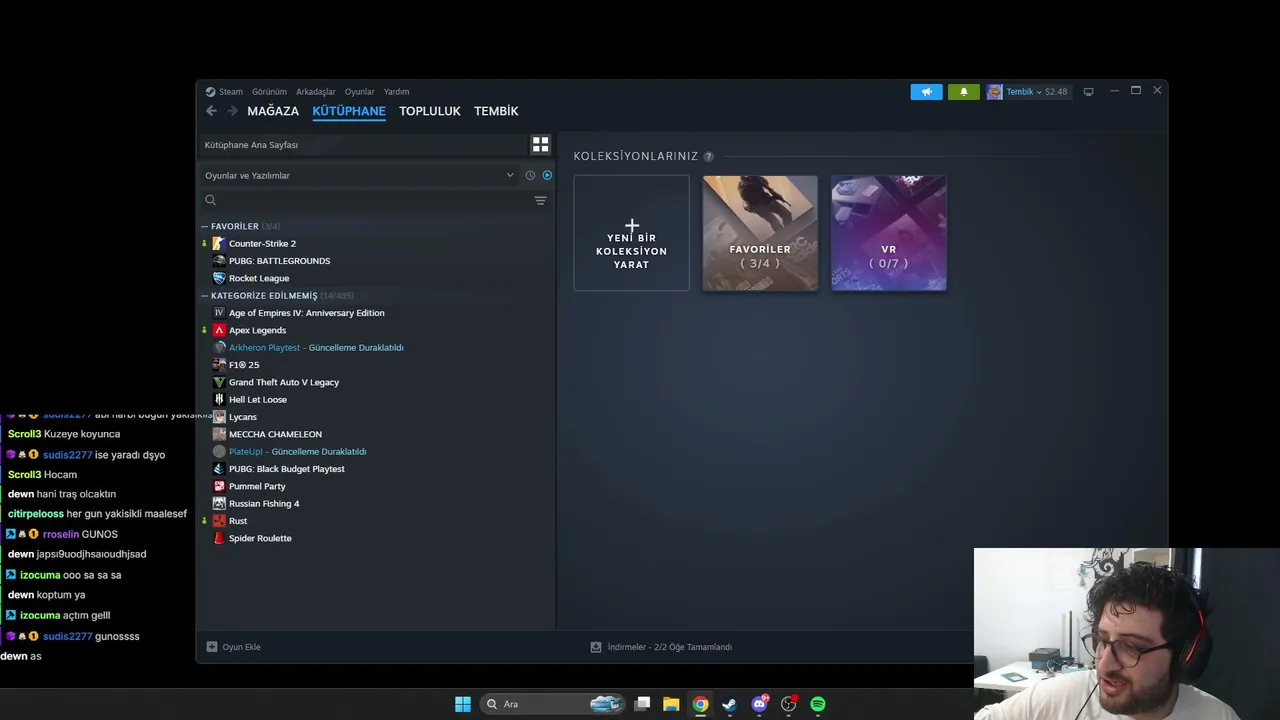Screen dimensions: 1280x720
Task: Switch to the MAĞAZA tab
Action: point(273,111)
